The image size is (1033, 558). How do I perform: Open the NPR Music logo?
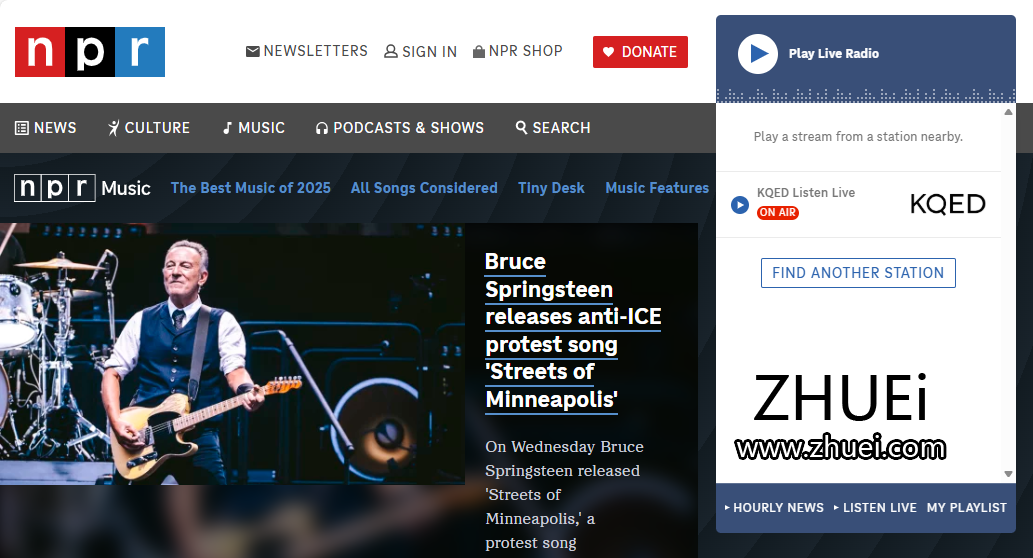pyautogui.click(x=82, y=188)
